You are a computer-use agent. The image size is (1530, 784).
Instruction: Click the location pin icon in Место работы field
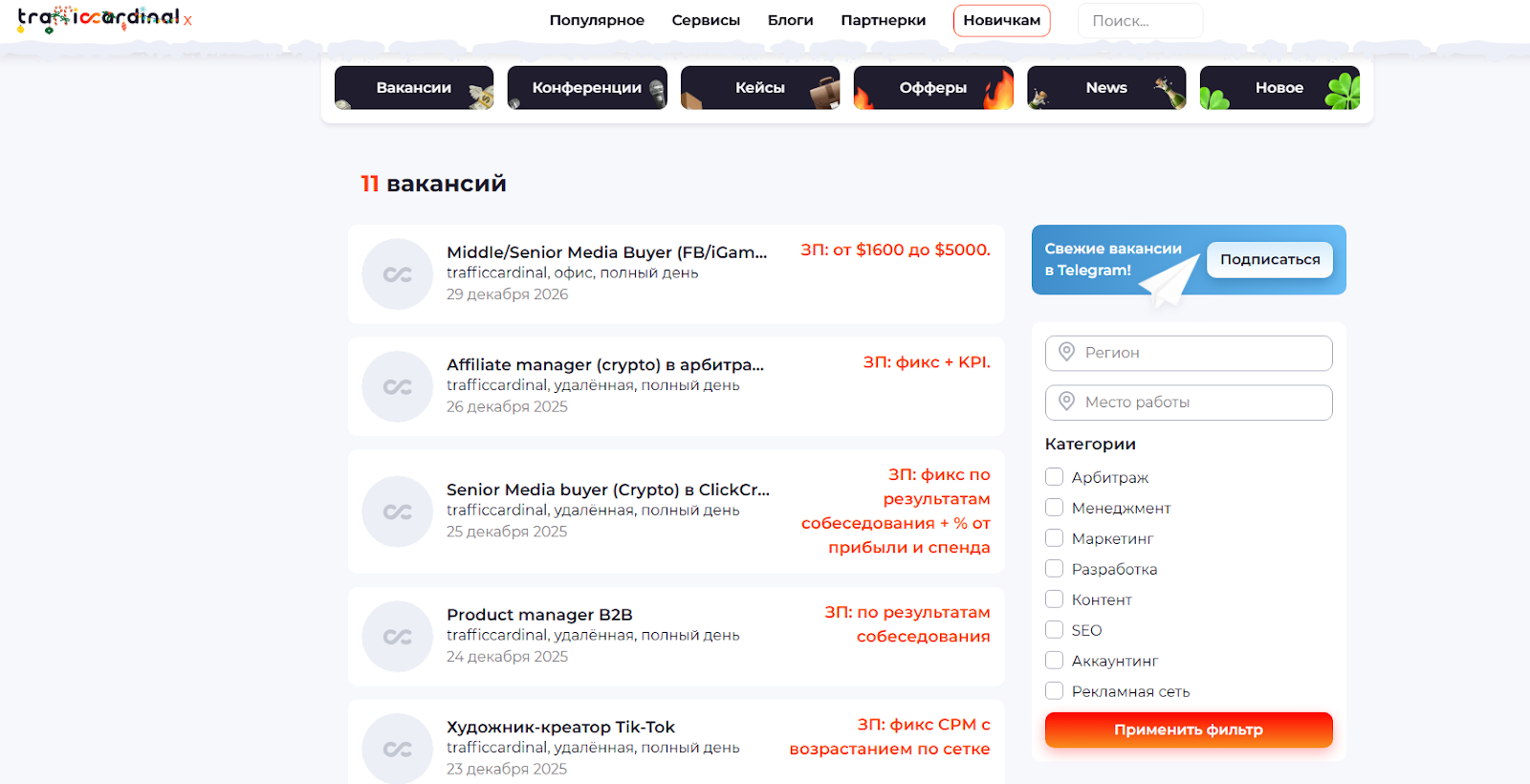(x=1066, y=403)
